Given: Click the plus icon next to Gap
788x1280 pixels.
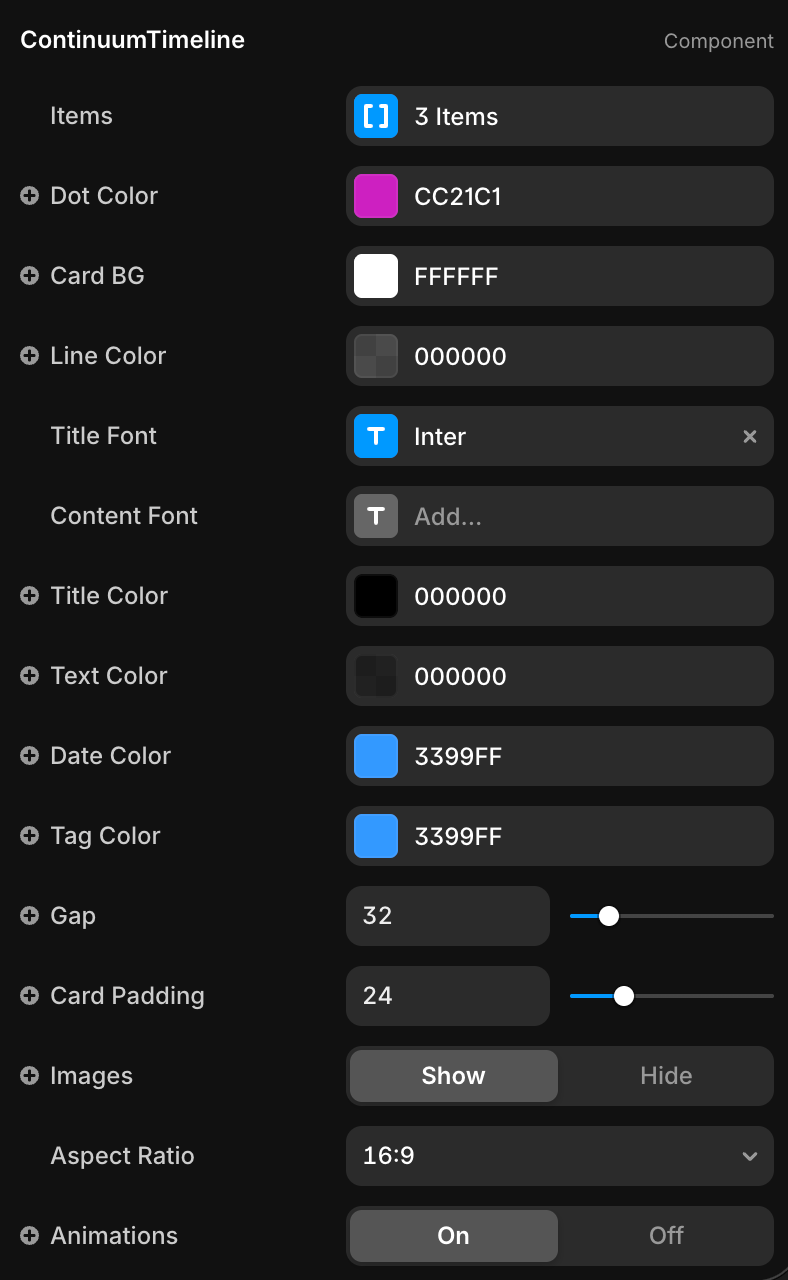Looking at the screenshot, I should click(30, 916).
